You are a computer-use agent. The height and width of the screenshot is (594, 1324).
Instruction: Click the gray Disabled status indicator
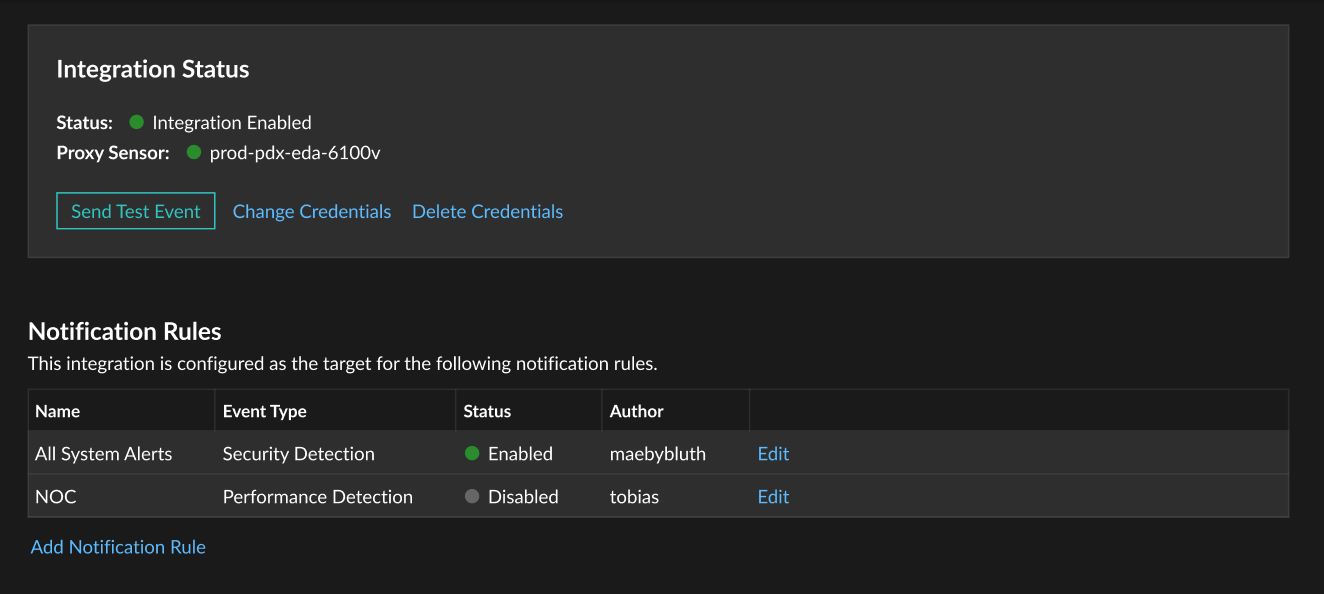(x=472, y=496)
